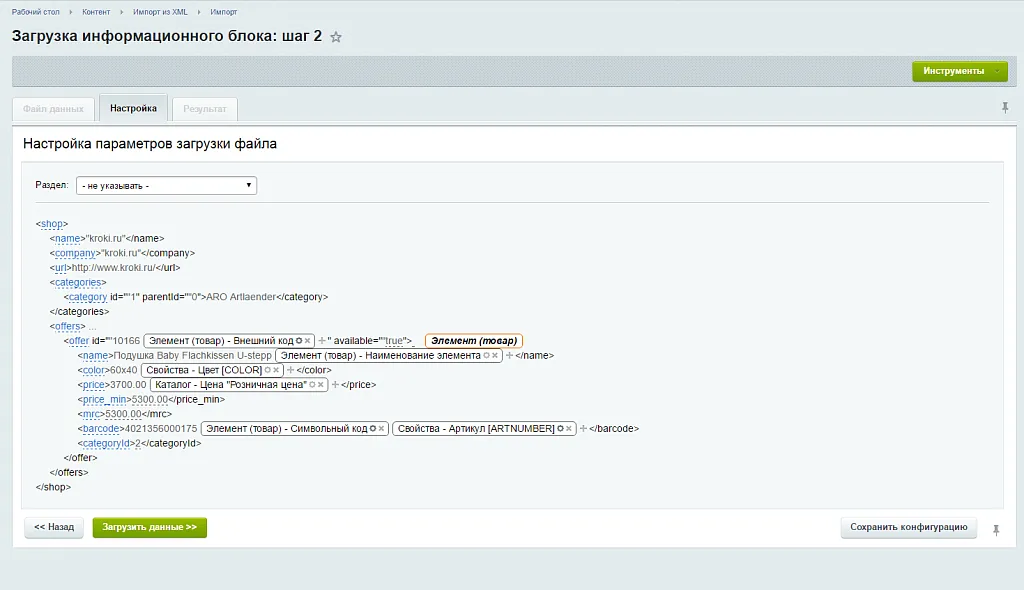The height and width of the screenshot is (590, 1024).
Task: Remove "Каталог - Цена" mapping with its × icon
Action: tap(322, 384)
